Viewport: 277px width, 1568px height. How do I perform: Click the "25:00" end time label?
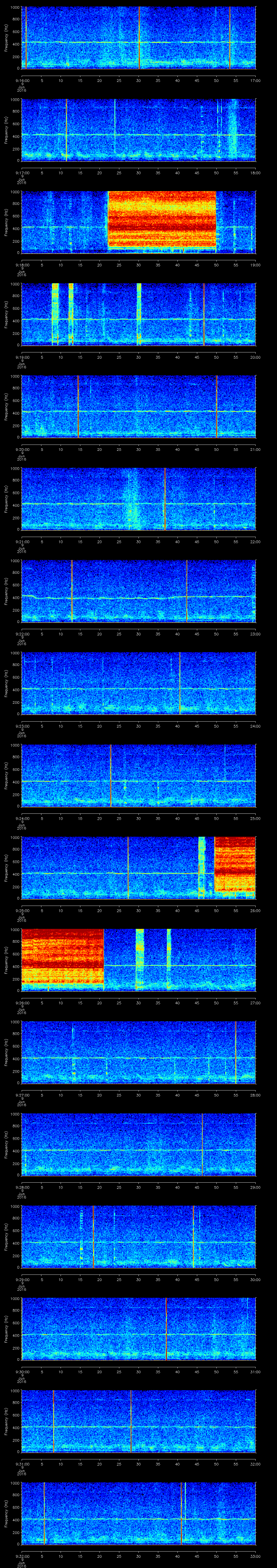pyautogui.click(x=255, y=818)
